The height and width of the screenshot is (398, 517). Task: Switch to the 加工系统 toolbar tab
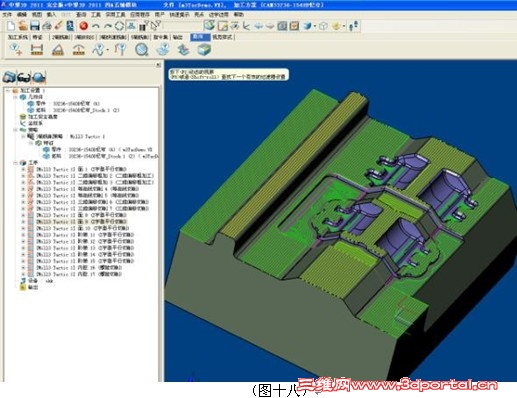point(18,37)
